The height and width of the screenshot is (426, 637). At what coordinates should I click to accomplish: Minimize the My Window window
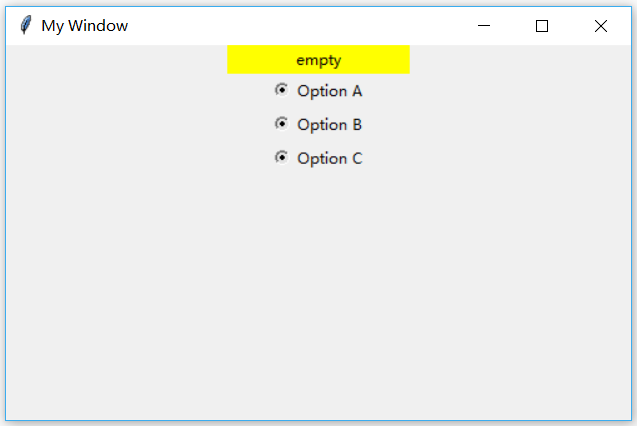pos(484,26)
